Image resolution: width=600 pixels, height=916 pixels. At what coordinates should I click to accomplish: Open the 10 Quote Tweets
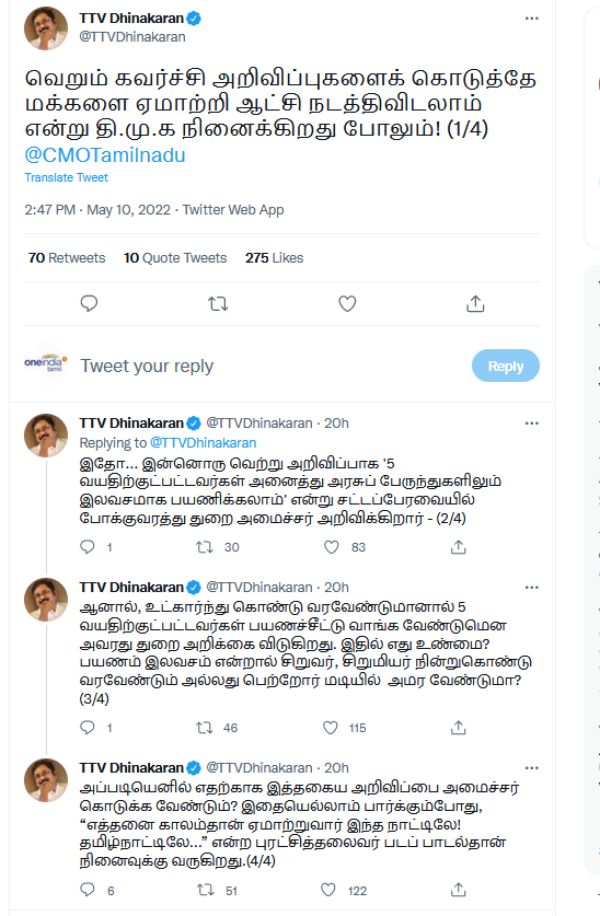coord(174,257)
